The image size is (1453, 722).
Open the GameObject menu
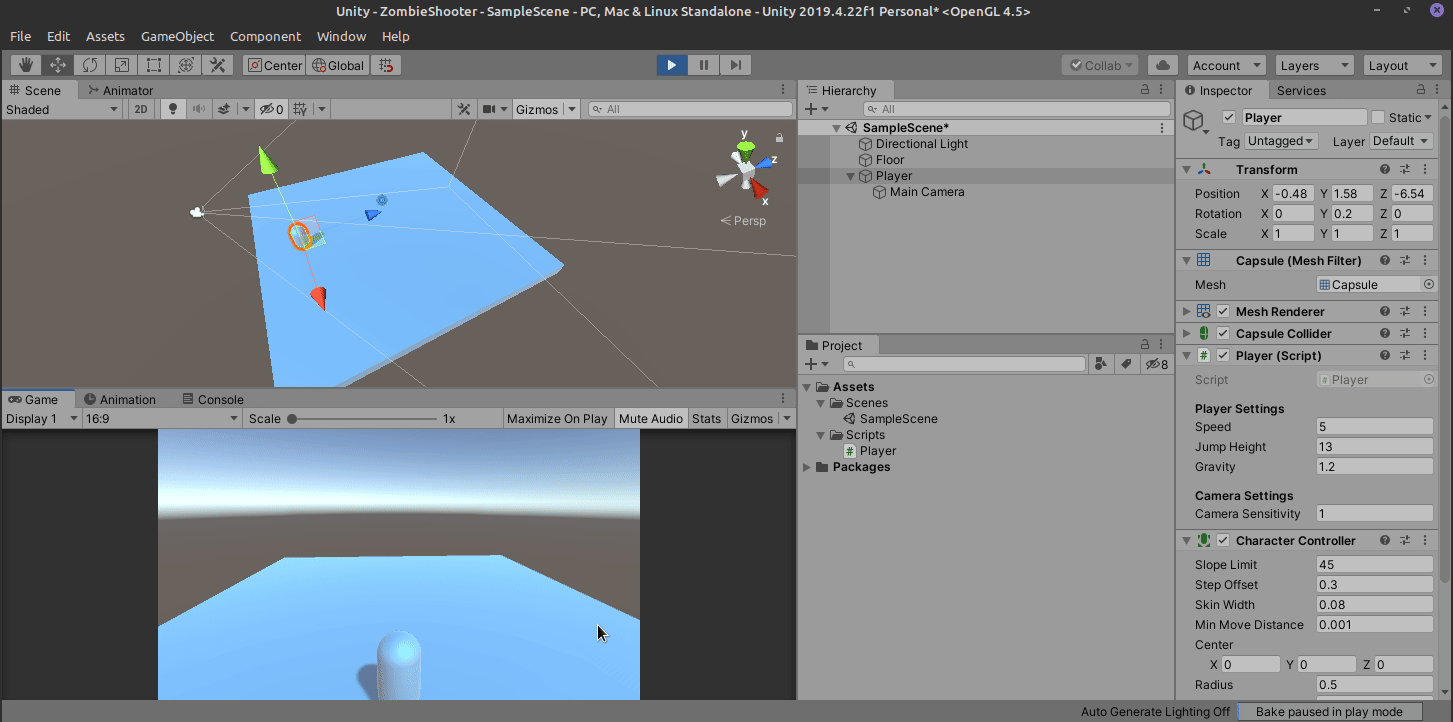coord(177,36)
